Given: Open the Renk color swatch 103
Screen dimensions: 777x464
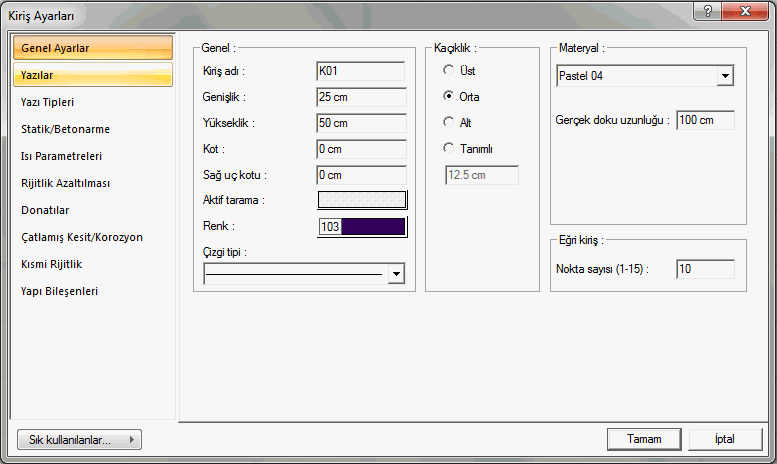Looking at the screenshot, I should tap(362, 227).
